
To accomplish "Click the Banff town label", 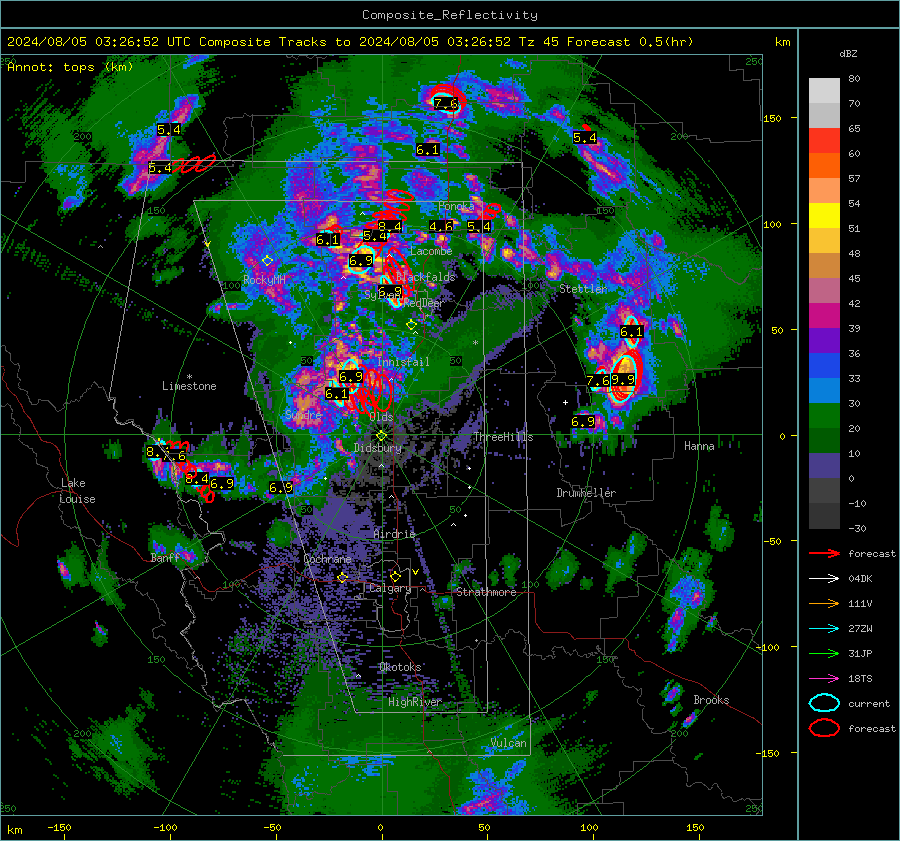I will 165,558.
